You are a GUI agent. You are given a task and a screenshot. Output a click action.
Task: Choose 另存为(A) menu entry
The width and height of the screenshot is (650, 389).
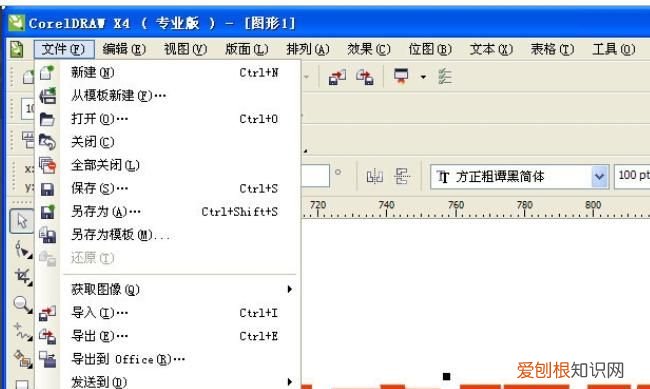[167, 212]
